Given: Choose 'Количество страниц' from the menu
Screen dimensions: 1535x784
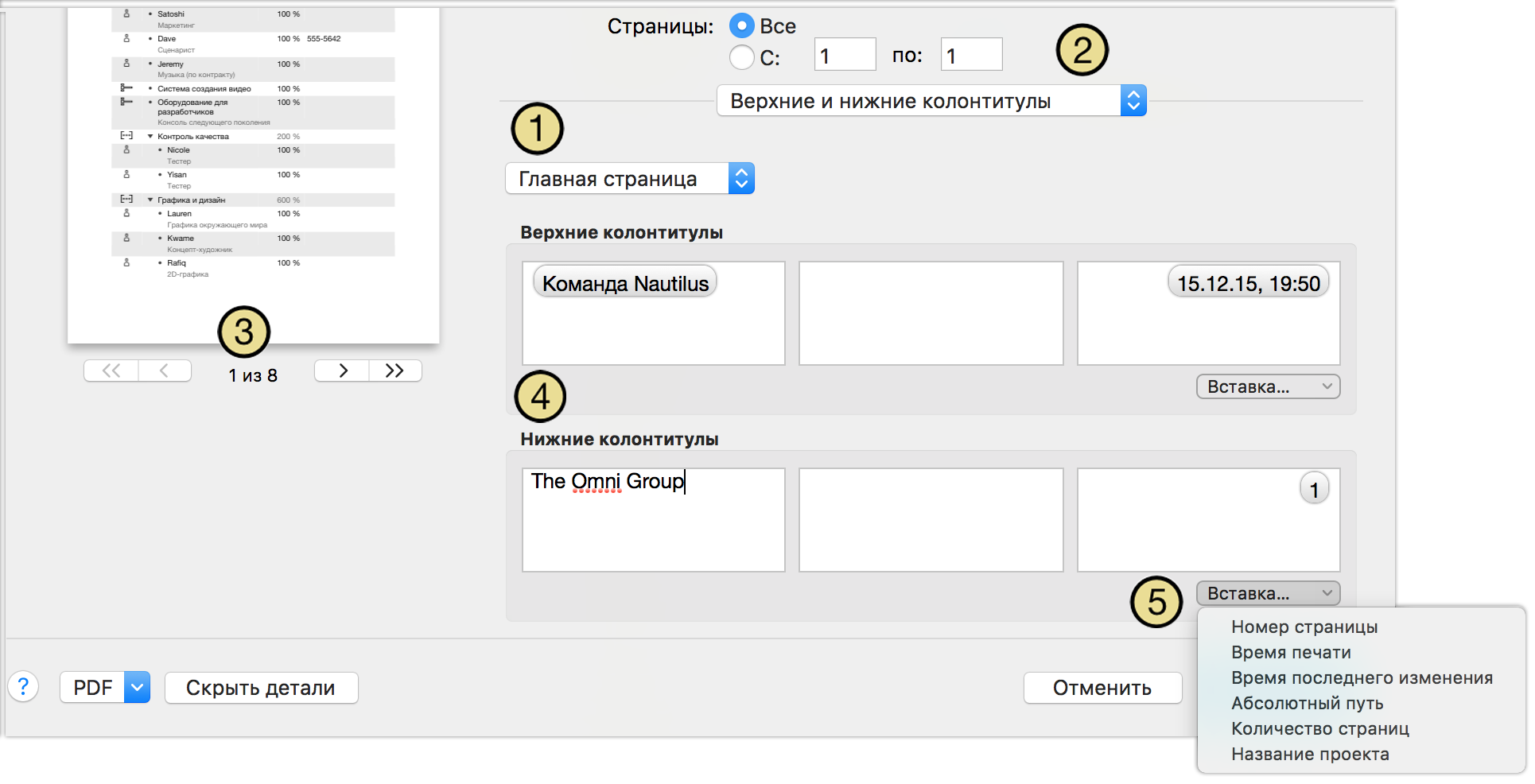Looking at the screenshot, I should click(1319, 728).
